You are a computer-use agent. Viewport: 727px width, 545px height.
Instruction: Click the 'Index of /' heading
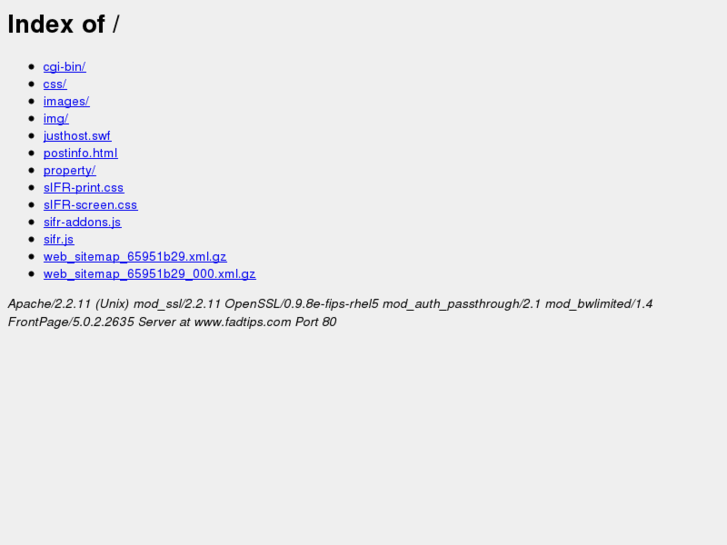[x=64, y=24]
